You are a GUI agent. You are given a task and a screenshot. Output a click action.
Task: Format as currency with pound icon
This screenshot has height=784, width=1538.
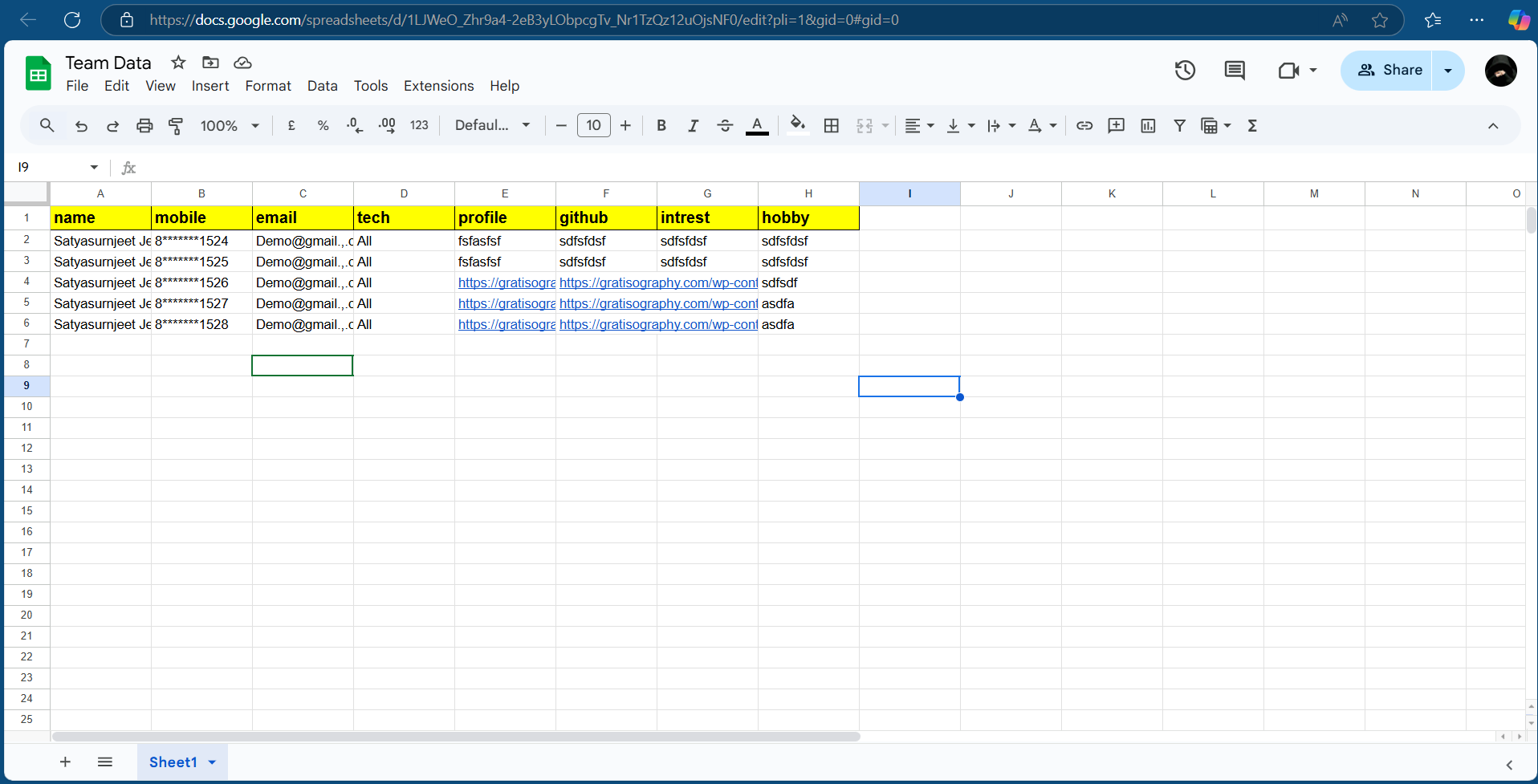click(291, 125)
